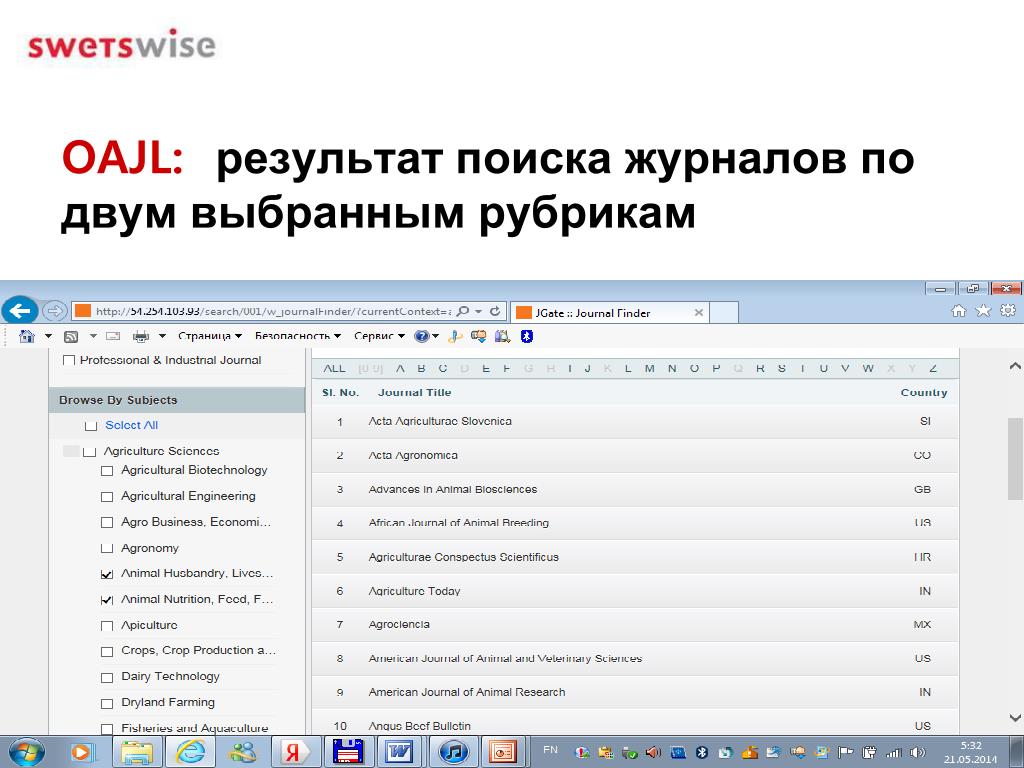This screenshot has height=768, width=1024.
Task: Click the volume speaker tray icon
Action: (x=918, y=752)
